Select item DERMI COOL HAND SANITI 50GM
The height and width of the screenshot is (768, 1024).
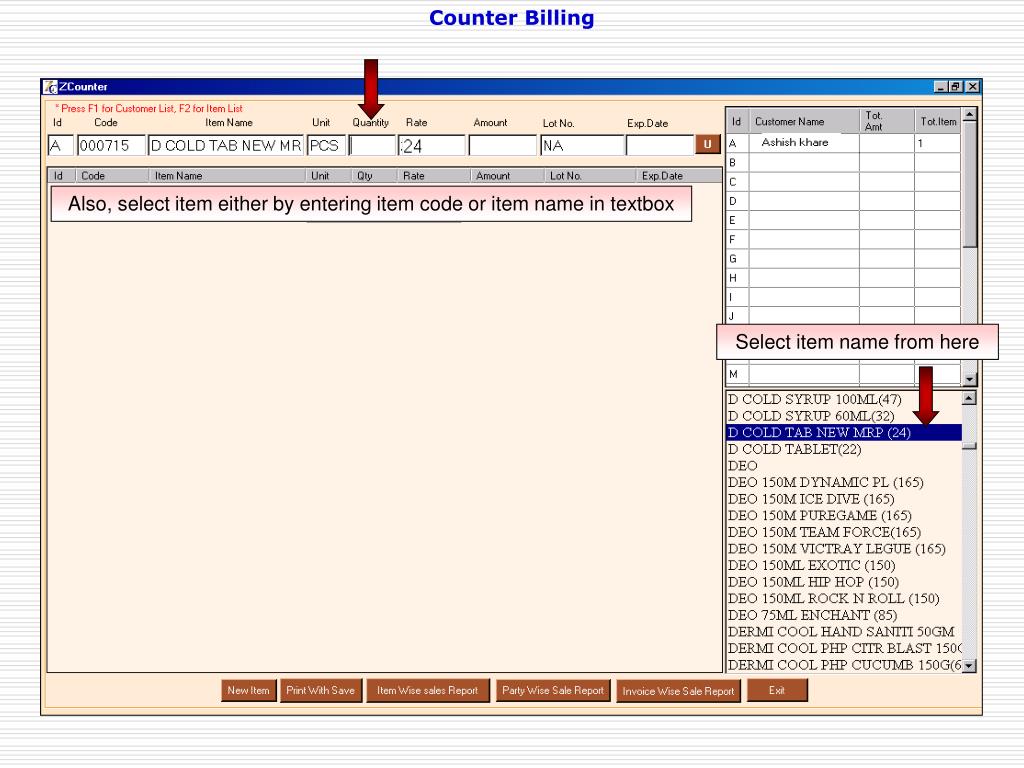844,632
